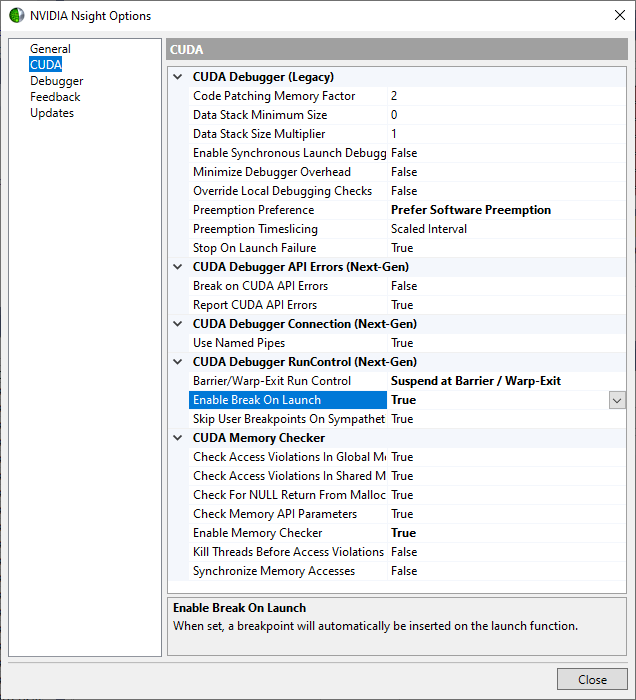636x700 pixels.
Task: Select Minimize Debugger Overhead property
Action: [x=288, y=172]
